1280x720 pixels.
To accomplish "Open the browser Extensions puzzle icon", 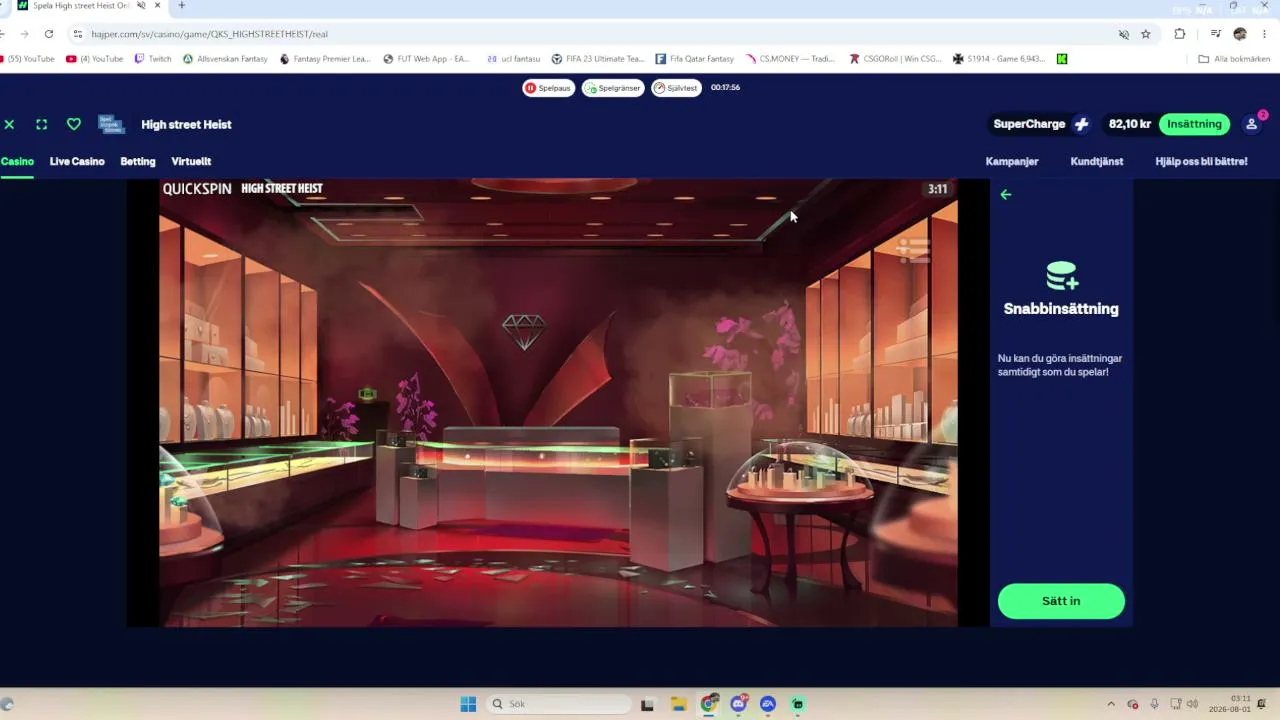I will tap(1180, 34).
